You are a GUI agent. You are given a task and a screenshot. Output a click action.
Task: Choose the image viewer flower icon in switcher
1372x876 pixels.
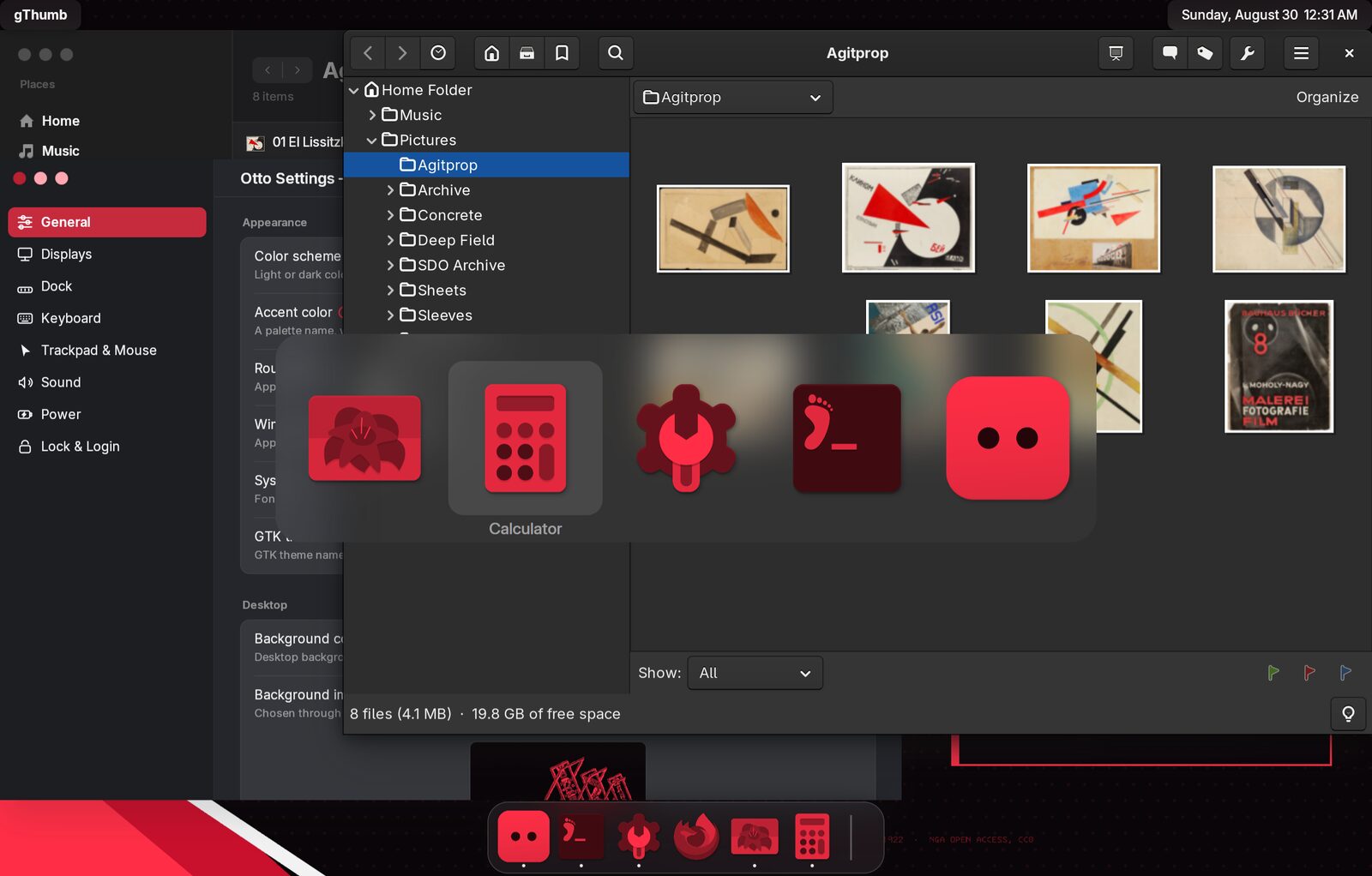click(364, 438)
